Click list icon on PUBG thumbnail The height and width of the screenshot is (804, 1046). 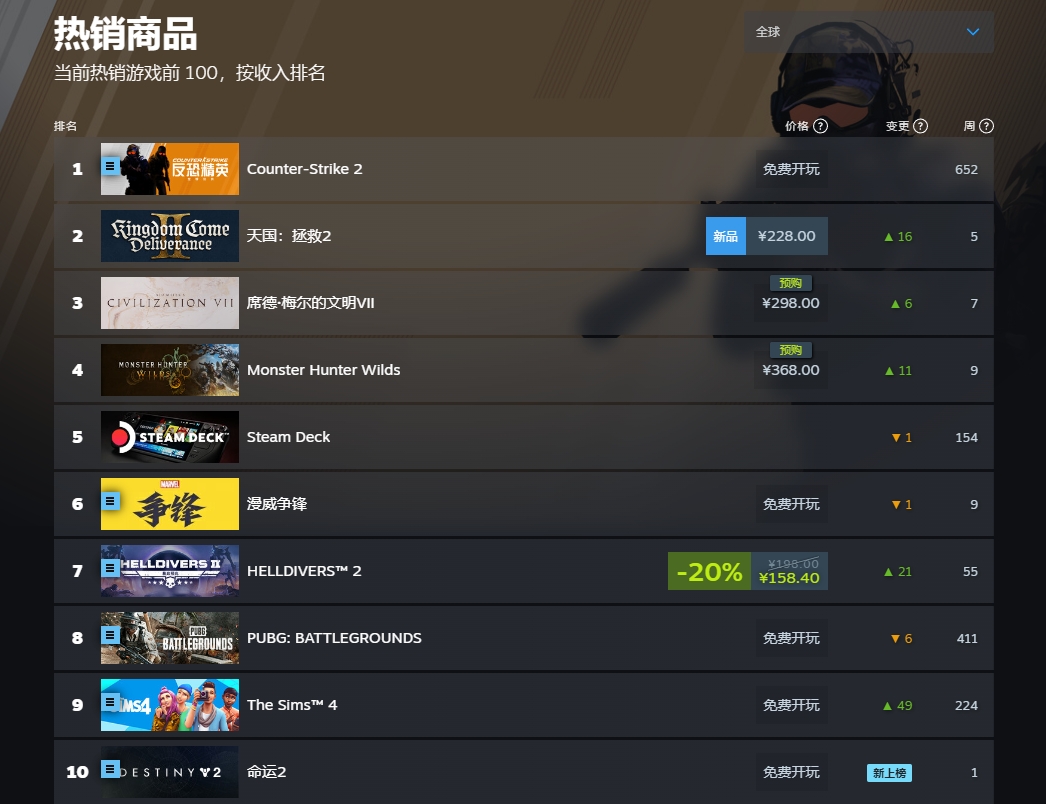coord(111,635)
